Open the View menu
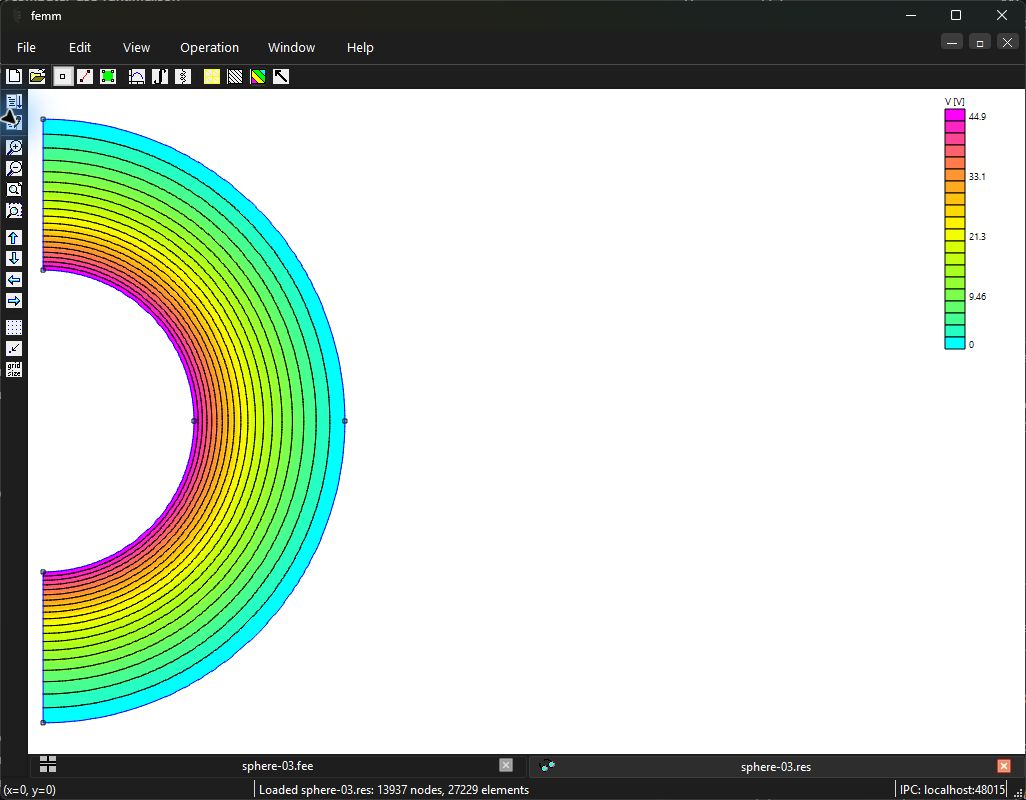Screen dimensions: 1026x800 pyautogui.click(x=136, y=48)
